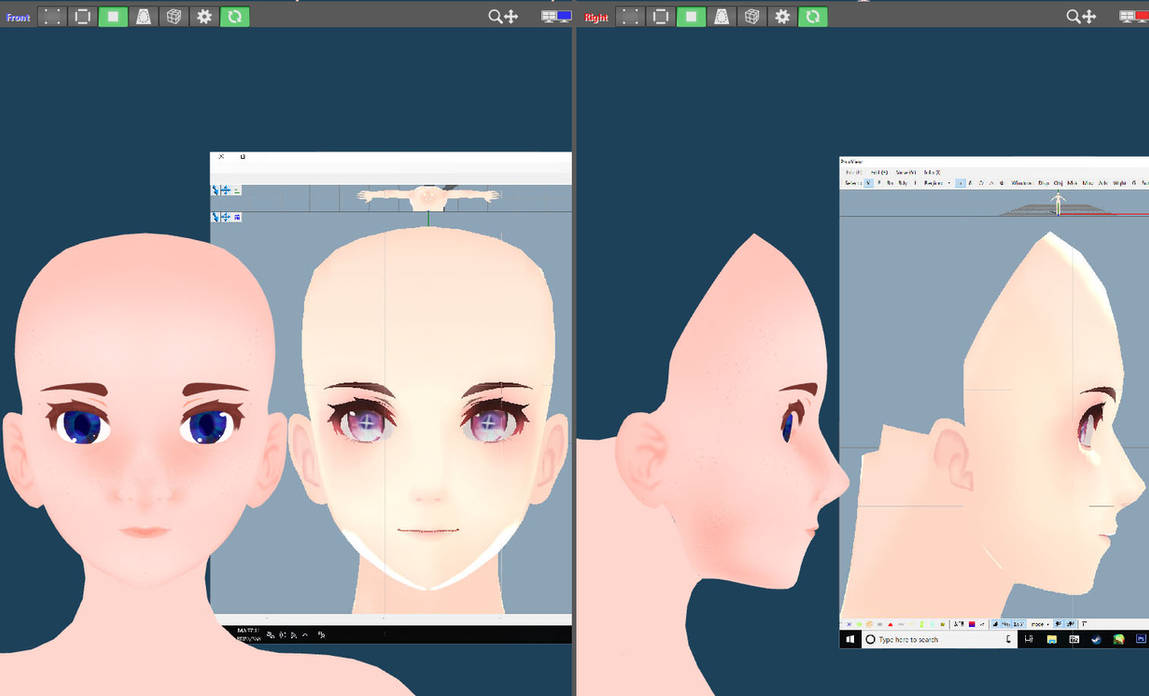Open the Front view name label
Image resolution: width=1149 pixels, height=696 pixels.
pos(18,17)
